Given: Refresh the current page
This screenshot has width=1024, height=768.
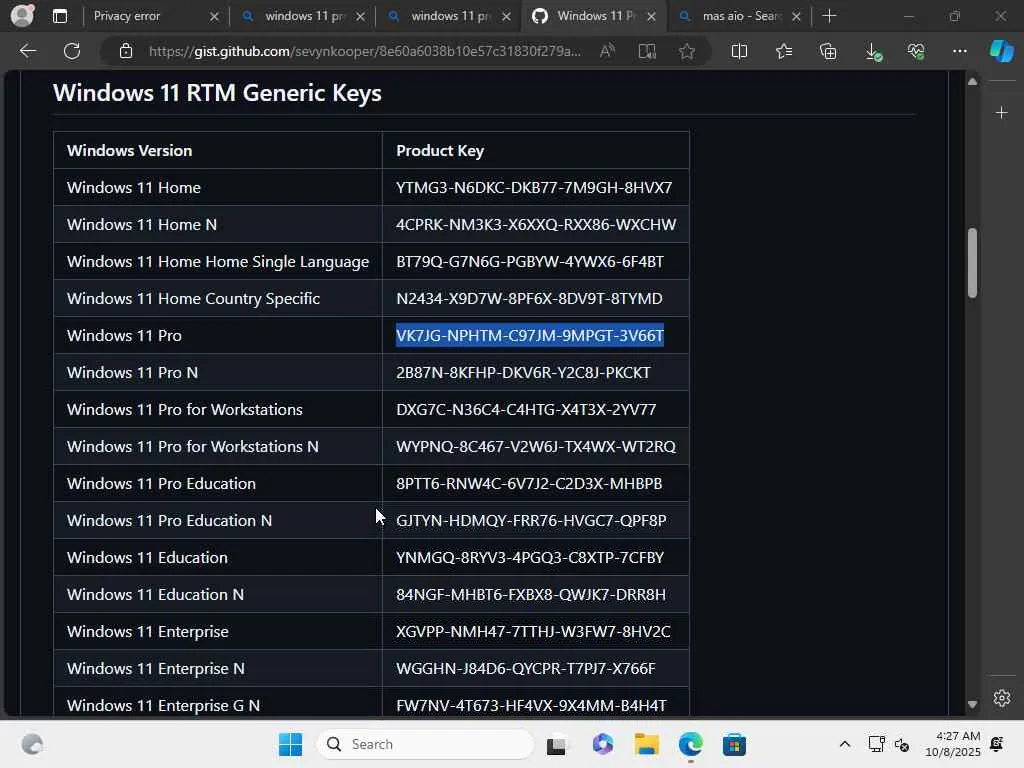Looking at the screenshot, I should pyautogui.click(x=72, y=51).
